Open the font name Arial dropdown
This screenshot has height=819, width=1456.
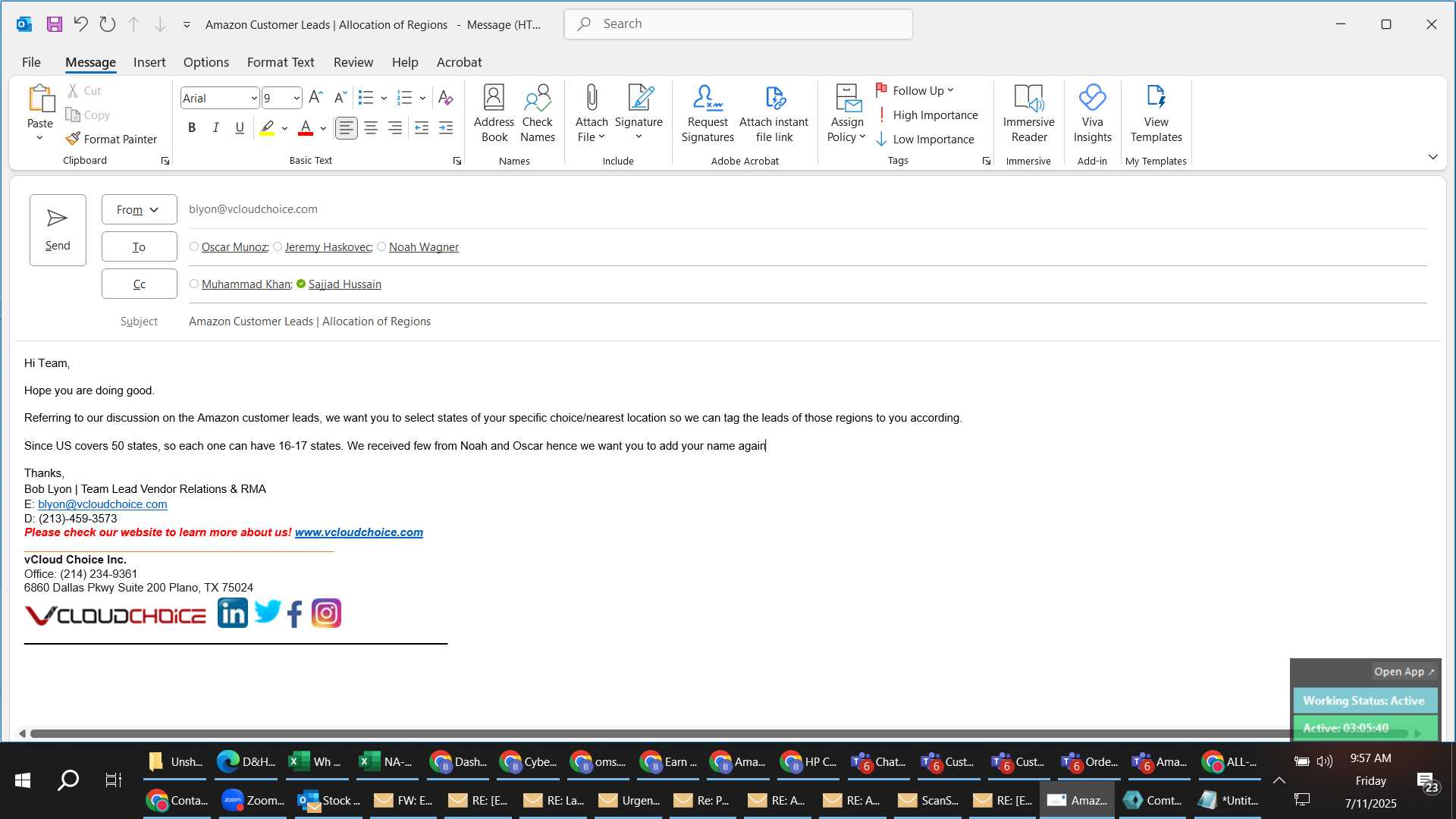pos(253,98)
